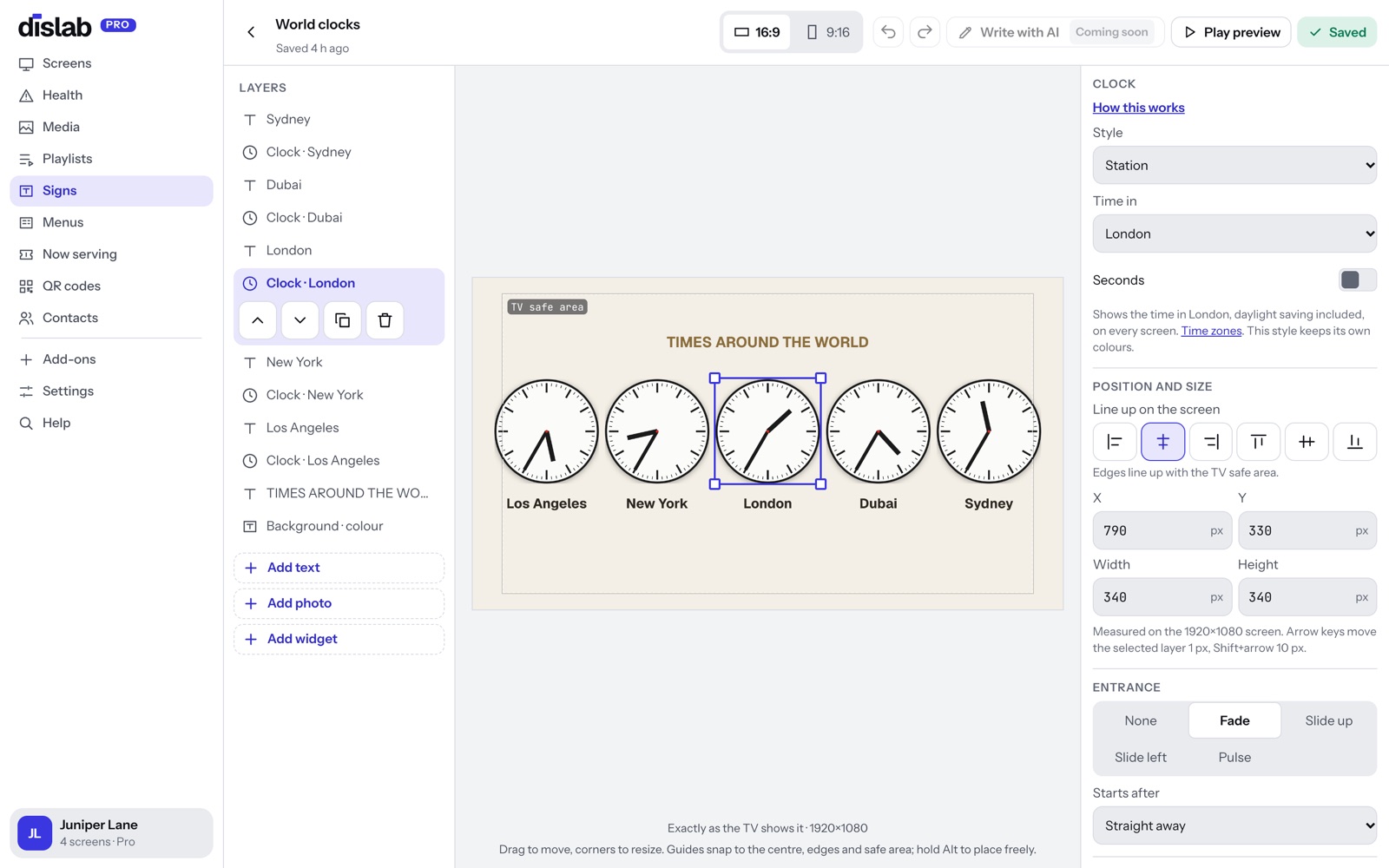Delete the Clock · London layer
Viewport: 1389px width, 868px height.
click(385, 320)
